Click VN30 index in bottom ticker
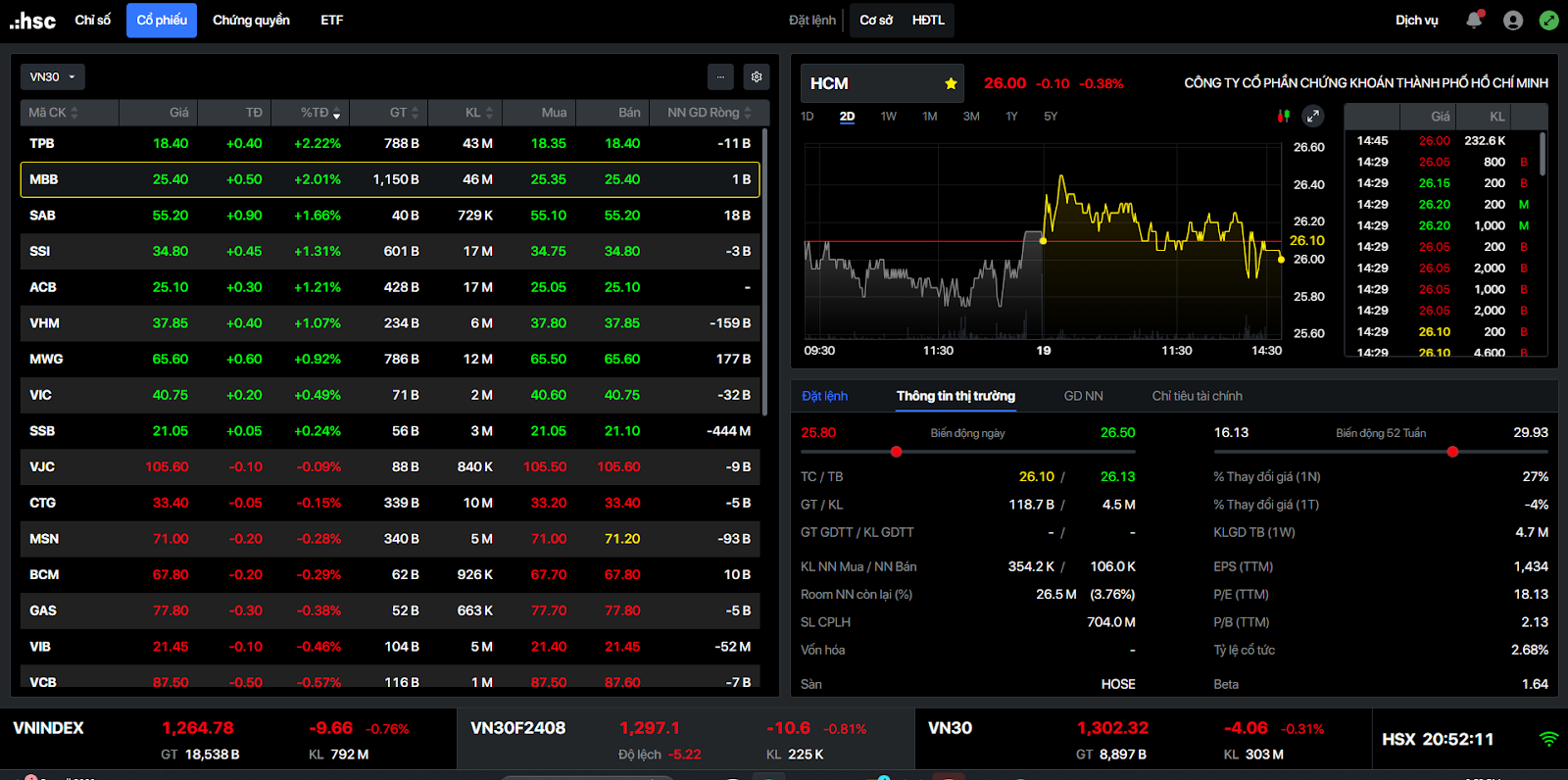This screenshot has height=780, width=1568. (950, 728)
